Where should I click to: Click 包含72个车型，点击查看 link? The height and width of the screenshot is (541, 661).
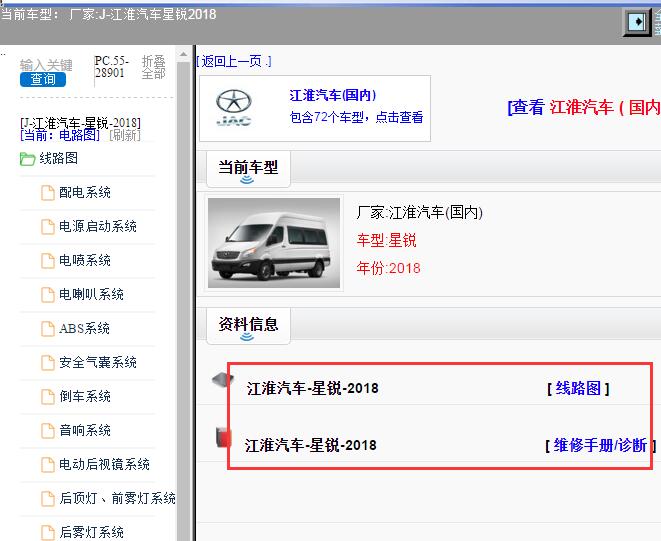pos(356,117)
